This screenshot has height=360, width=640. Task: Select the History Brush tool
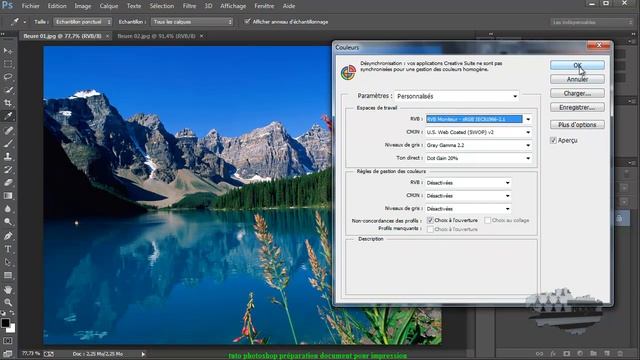tap(8, 169)
